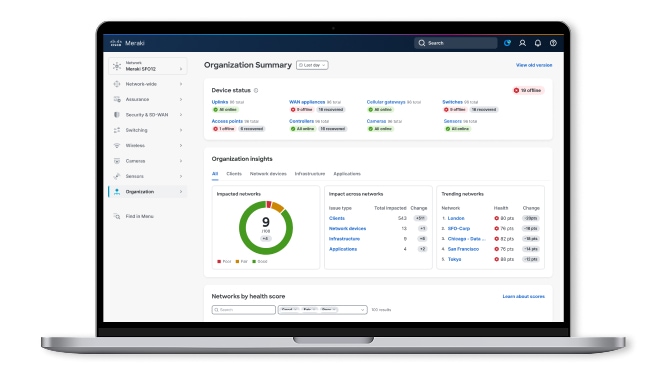Expand the Wireless menu chevron
666x375 pixels.
click(x=181, y=146)
